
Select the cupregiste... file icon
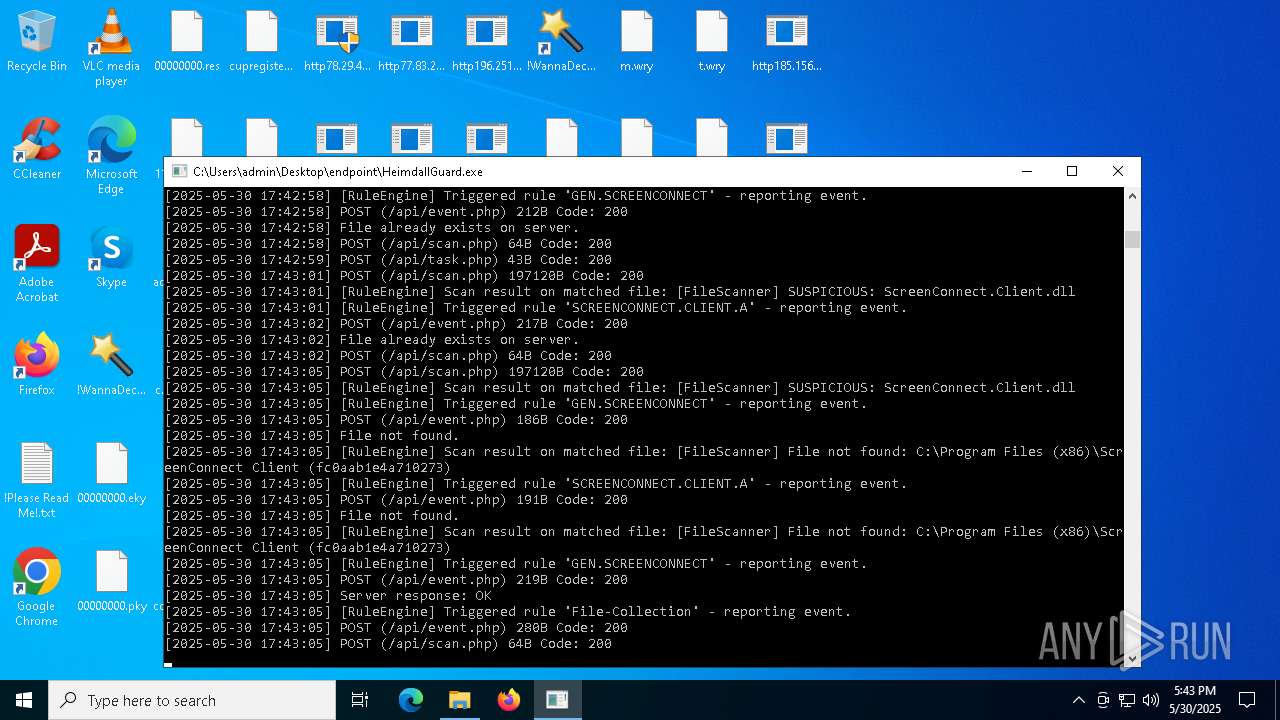coord(262,42)
